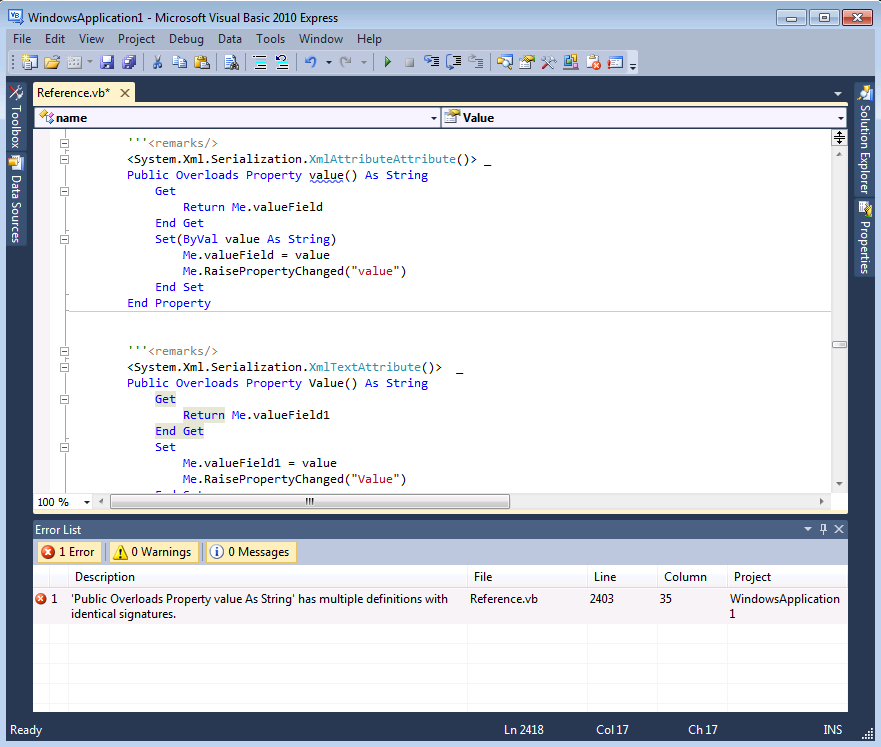Open the Project menu
881x747 pixels.
(x=136, y=39)
